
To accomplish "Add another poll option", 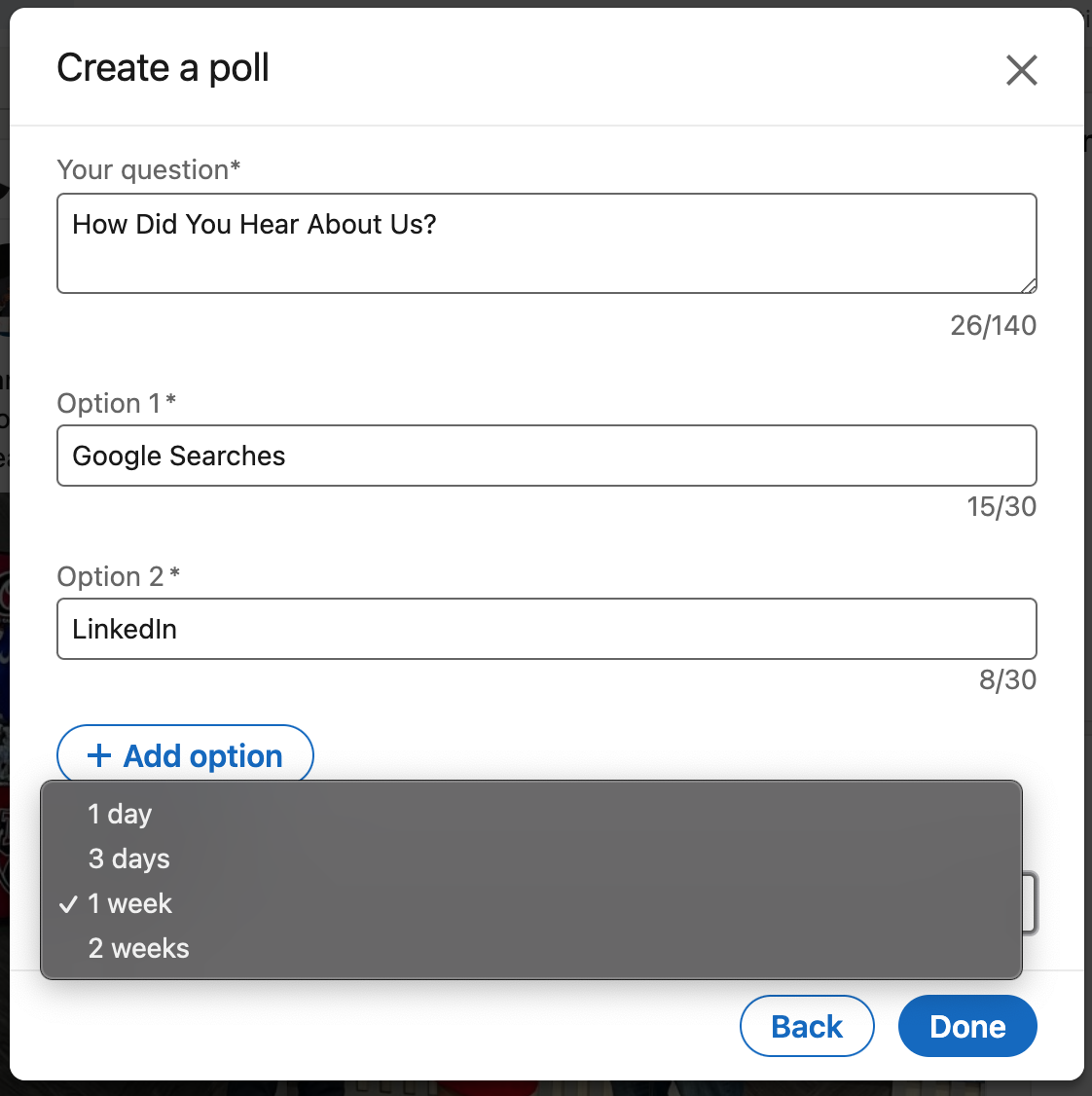I will point(185,755).
